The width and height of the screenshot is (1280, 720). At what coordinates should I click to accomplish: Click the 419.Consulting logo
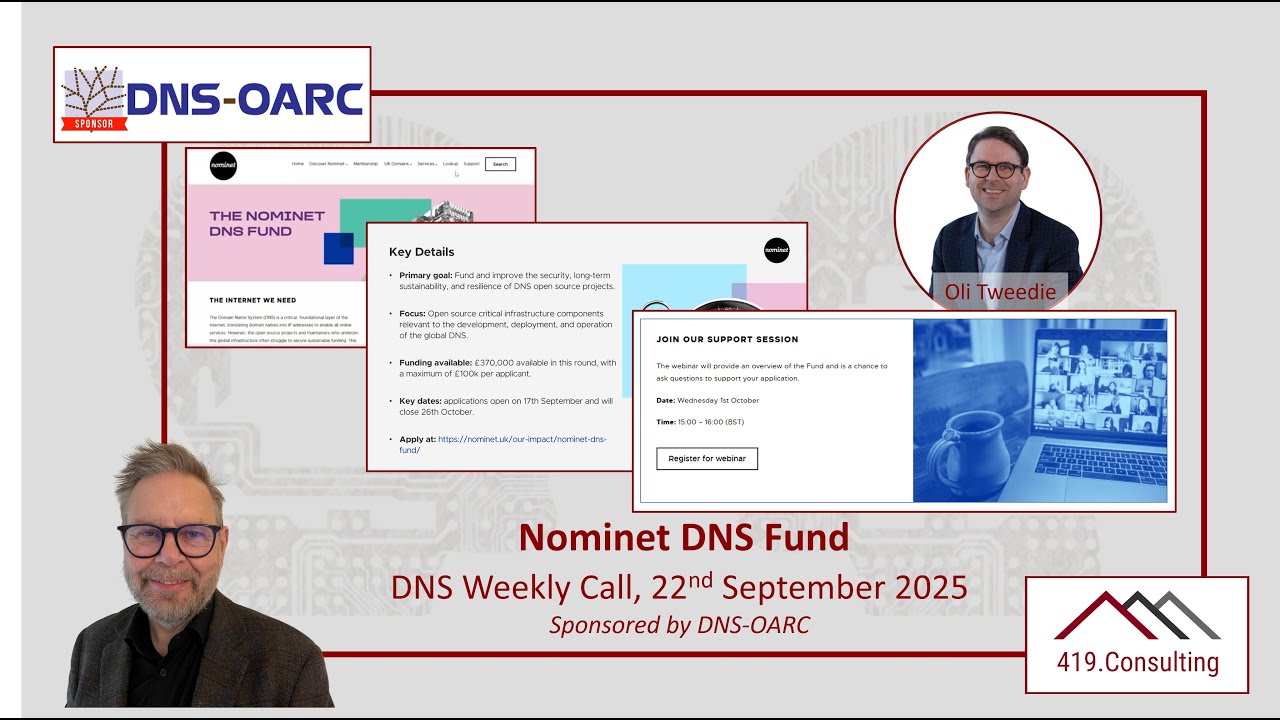[x=1137, y=635]
